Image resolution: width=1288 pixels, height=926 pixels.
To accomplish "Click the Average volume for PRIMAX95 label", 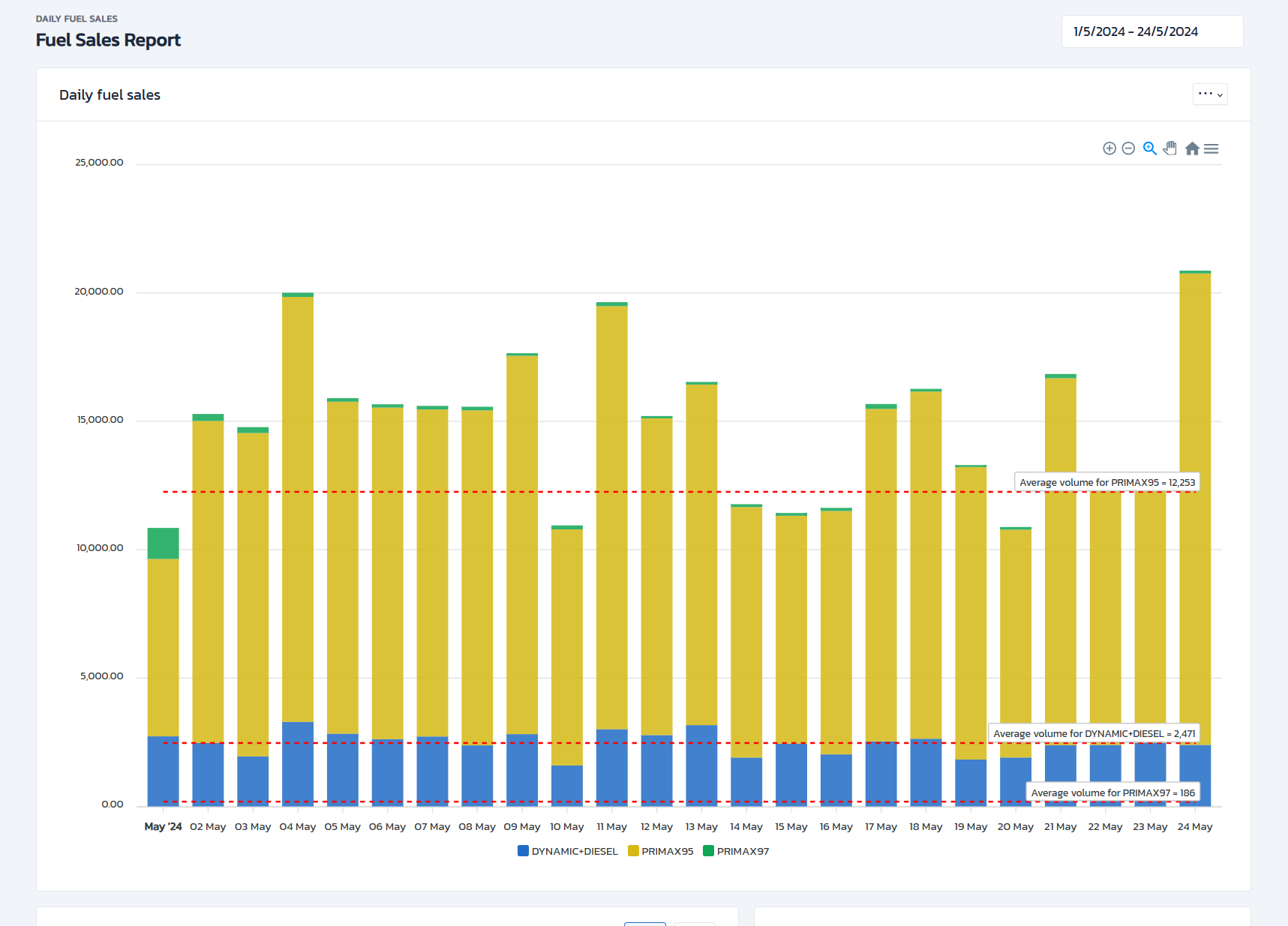I will click(1106, 482).
